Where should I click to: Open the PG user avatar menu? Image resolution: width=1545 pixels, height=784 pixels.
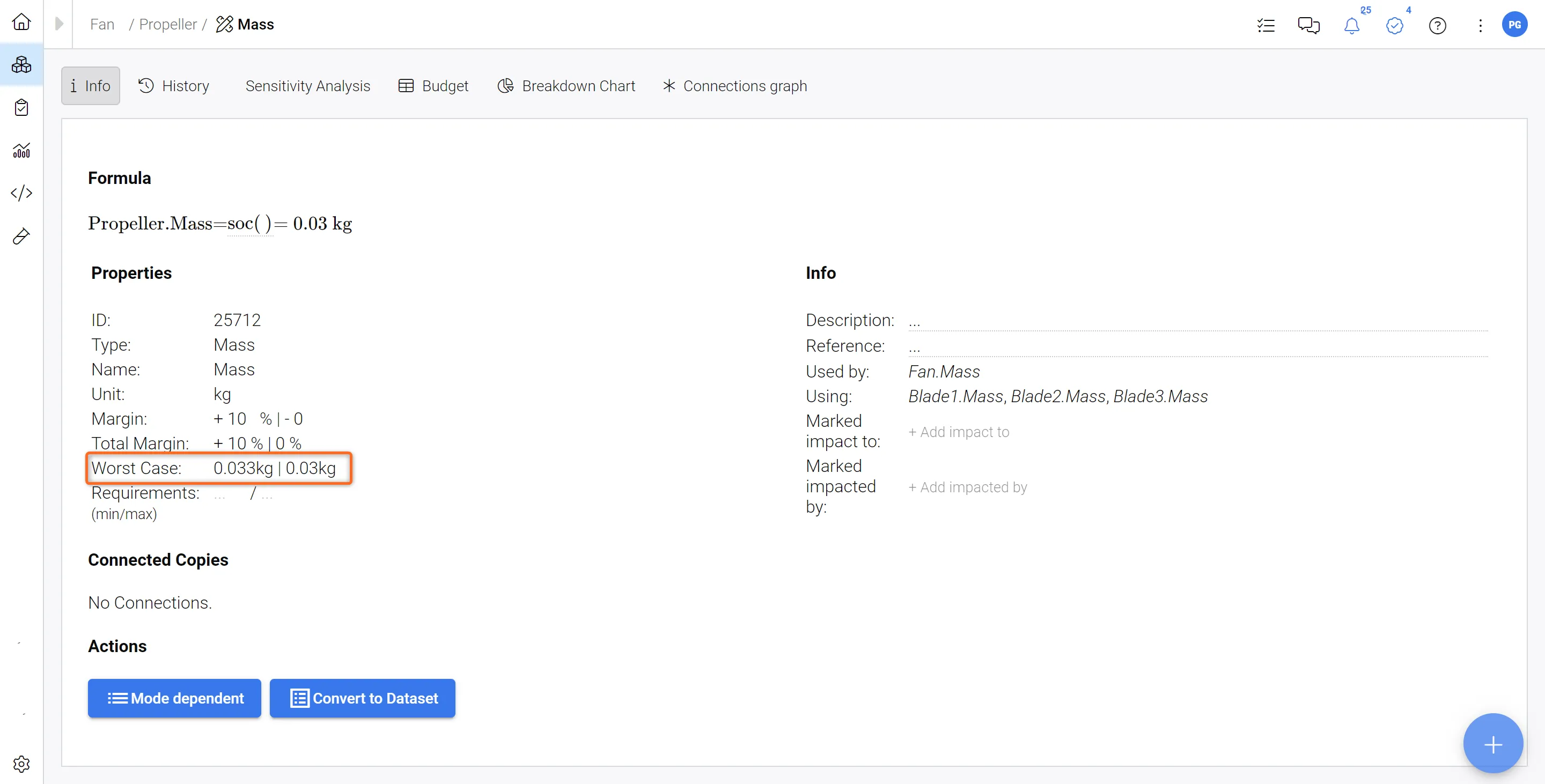[x=1514, y=25]
